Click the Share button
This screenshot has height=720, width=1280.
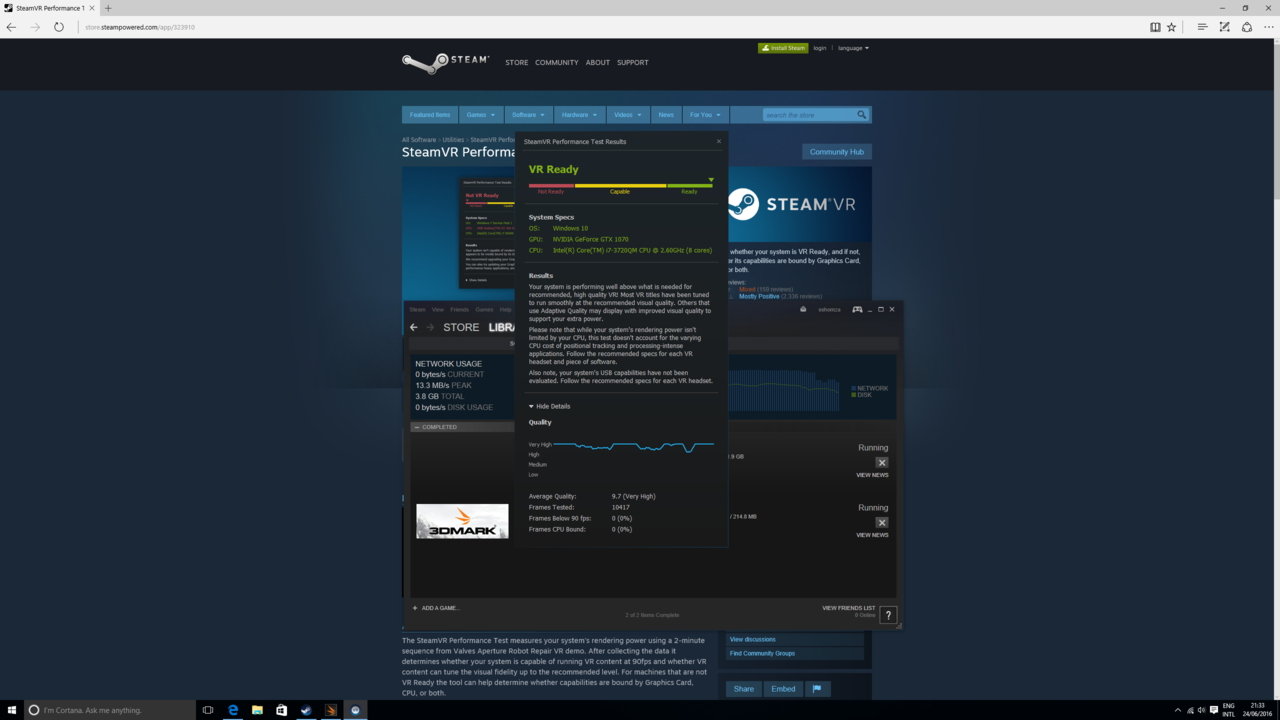(743, 689)
